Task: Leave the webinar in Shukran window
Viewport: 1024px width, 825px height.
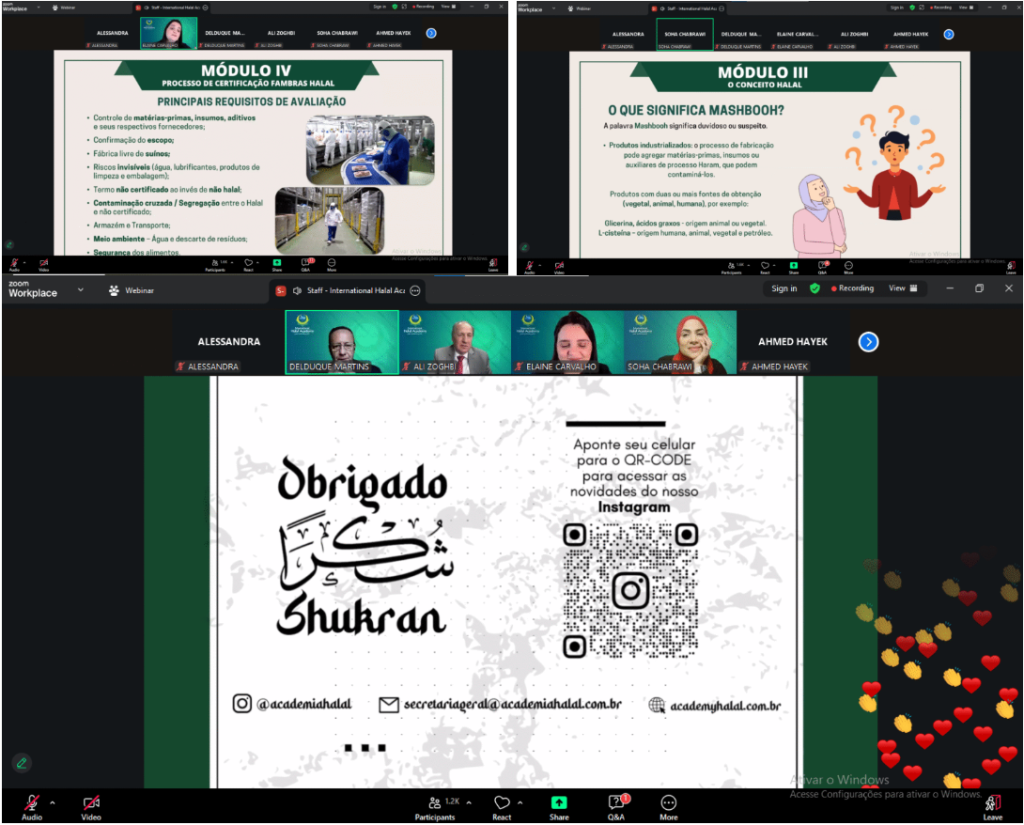Action: point(993,807)
